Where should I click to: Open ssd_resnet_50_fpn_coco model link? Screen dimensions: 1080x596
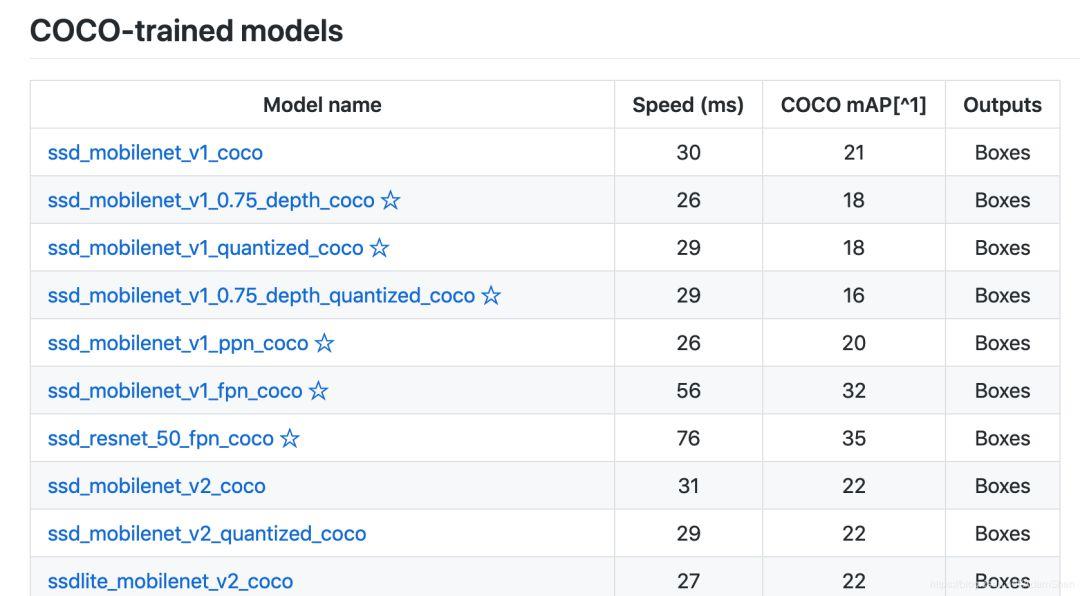pyautogui.click(x=160, y=438)
